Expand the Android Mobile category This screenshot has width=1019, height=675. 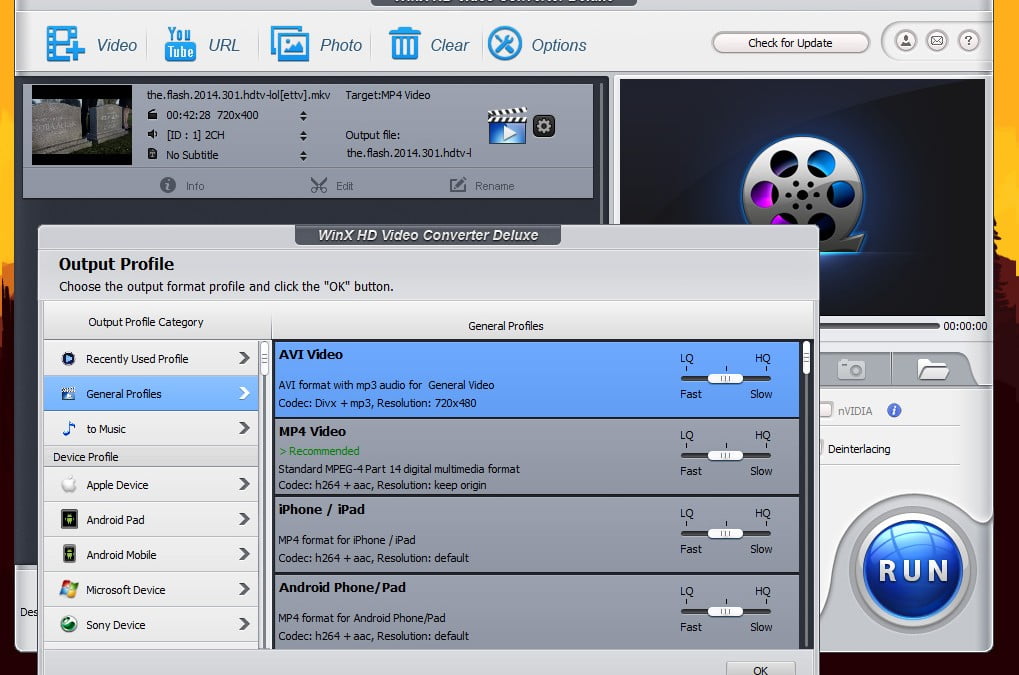pyautogui.click(x=150, y=554)
